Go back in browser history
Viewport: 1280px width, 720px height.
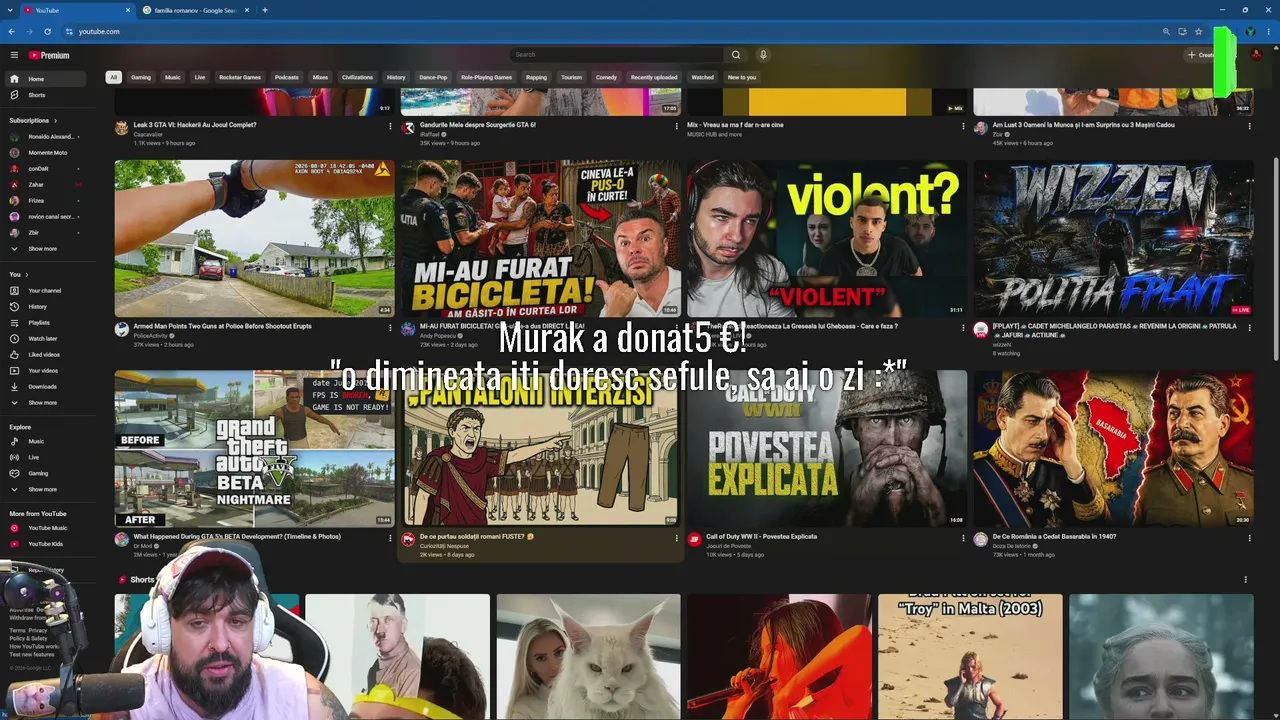click(x=12, y=31)
